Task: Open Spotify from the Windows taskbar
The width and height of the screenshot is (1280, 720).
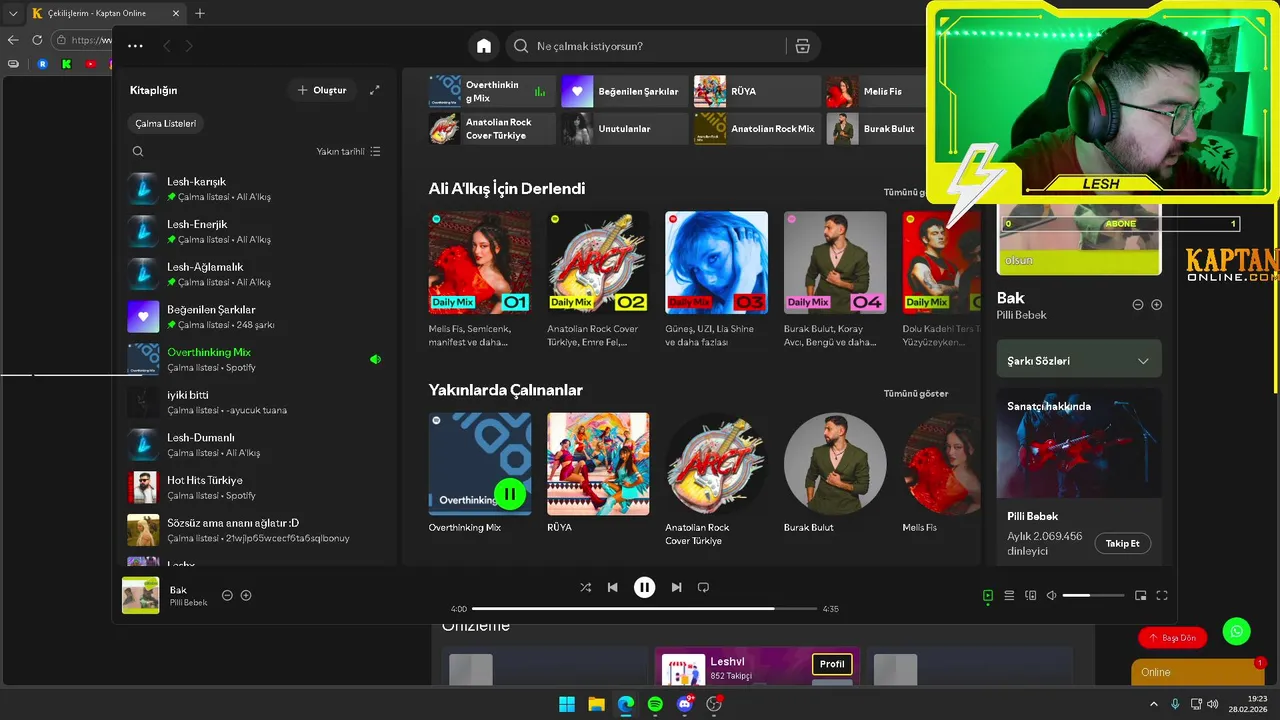Action: point(655,704)
